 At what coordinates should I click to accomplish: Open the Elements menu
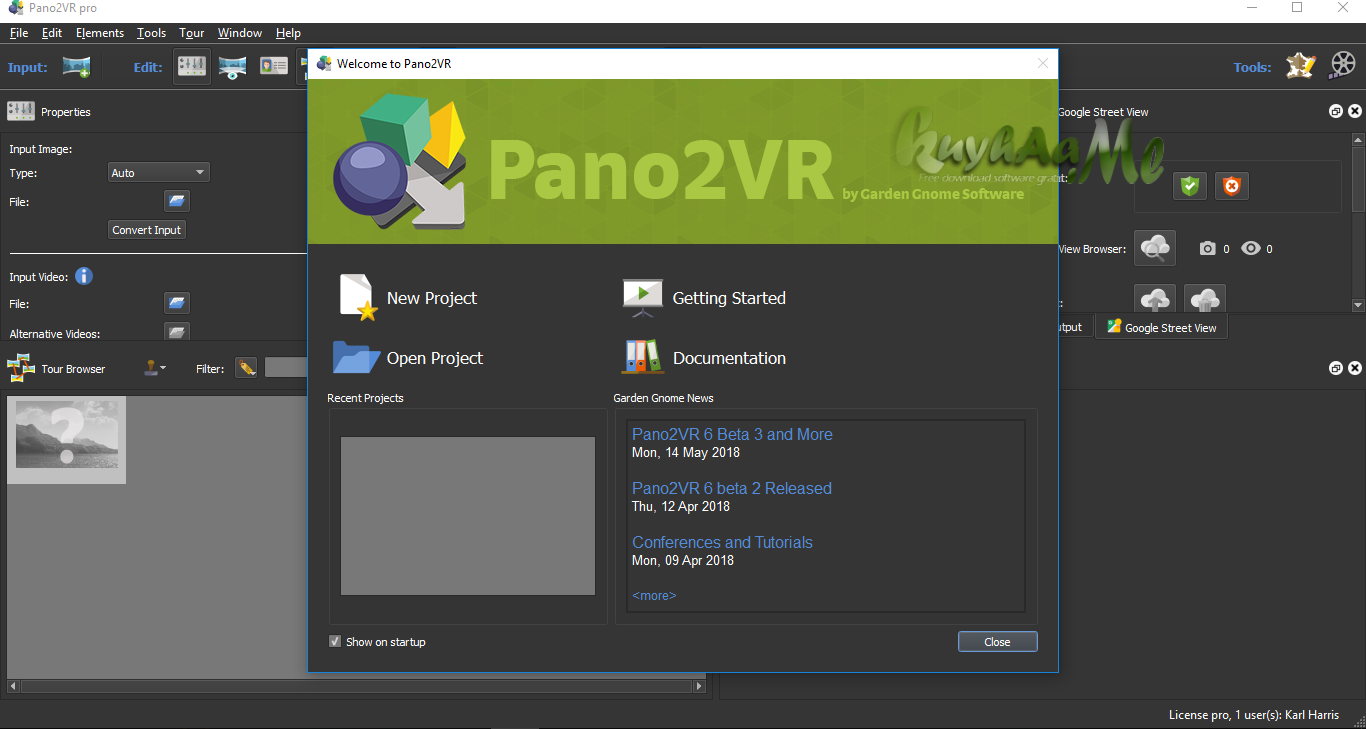point(100,33)
